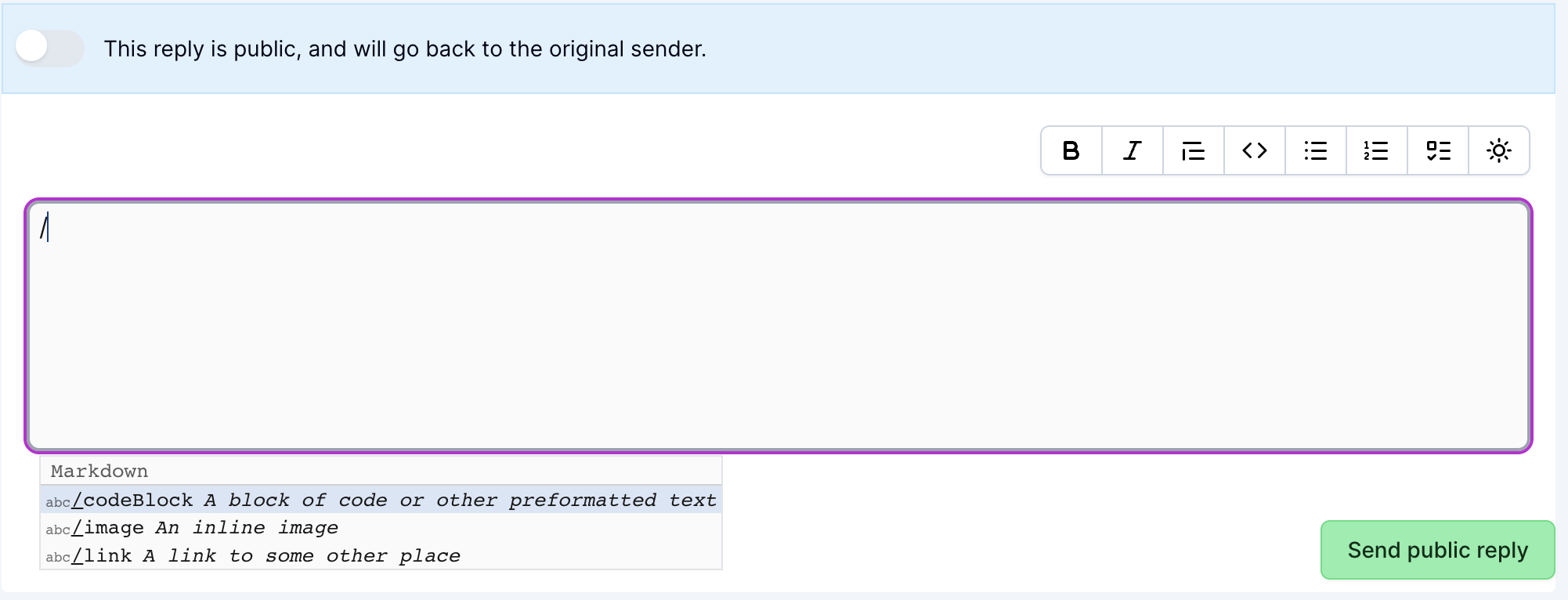
Task: Create a numbered list
Action: point(1377,150)
